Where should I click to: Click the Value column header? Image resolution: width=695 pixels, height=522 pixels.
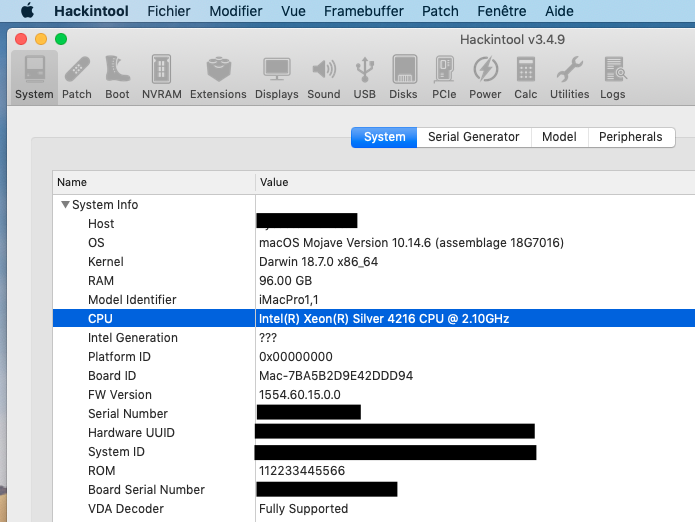(x=475, y=182)
